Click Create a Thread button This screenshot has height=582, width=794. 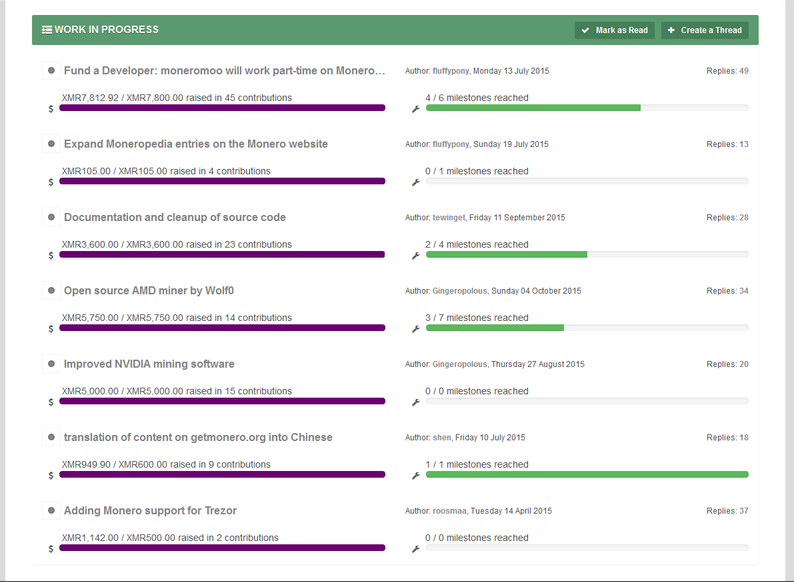point(704,30)
